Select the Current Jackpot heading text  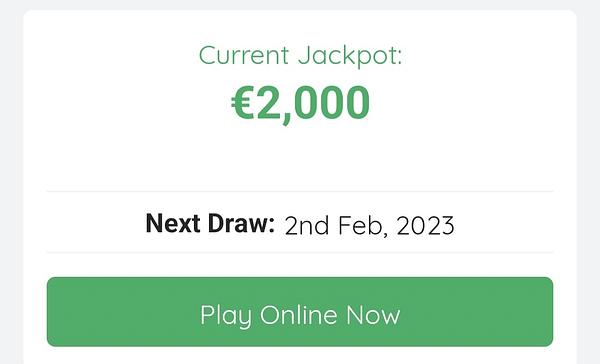[300, 56]
